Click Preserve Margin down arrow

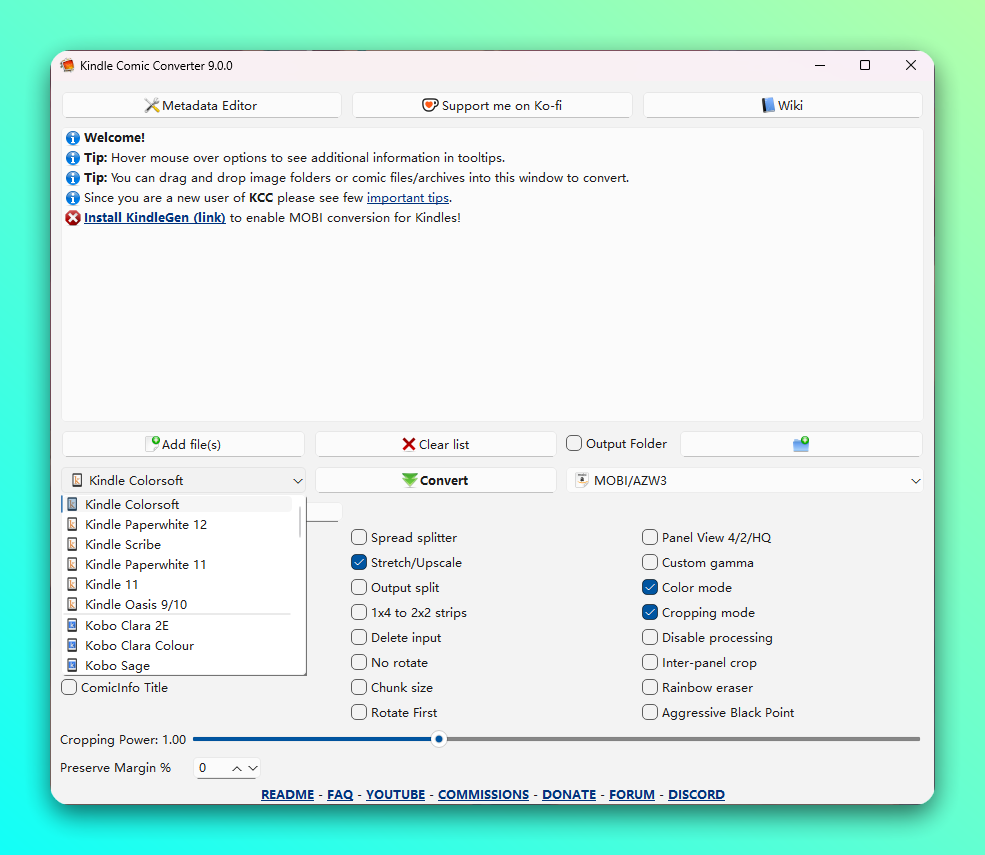coord(252,769)
